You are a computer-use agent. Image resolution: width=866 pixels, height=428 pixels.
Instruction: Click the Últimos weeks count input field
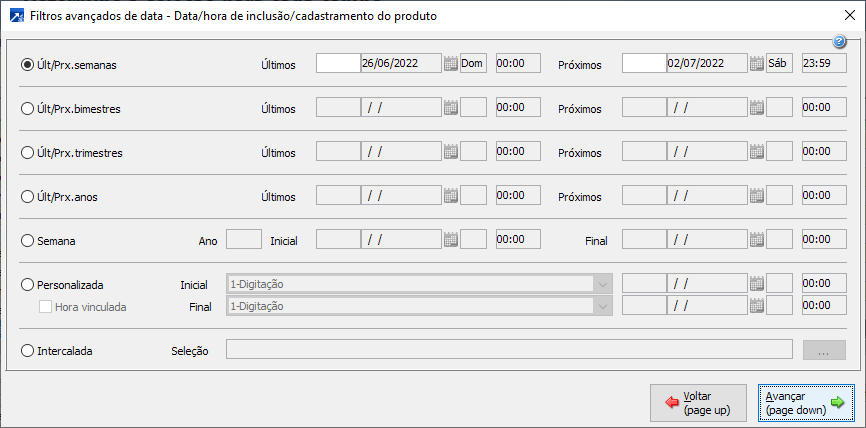pyautogui.click(x=337, y=63)
